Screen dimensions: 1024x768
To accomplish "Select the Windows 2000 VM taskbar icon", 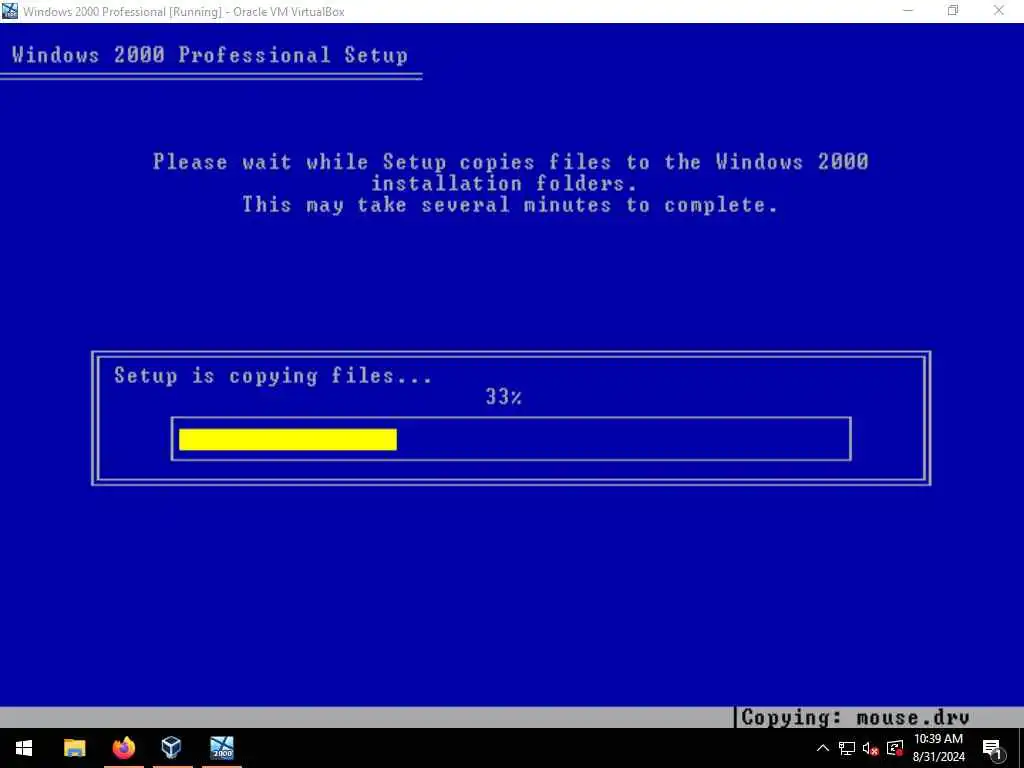I will coord(222,748).
